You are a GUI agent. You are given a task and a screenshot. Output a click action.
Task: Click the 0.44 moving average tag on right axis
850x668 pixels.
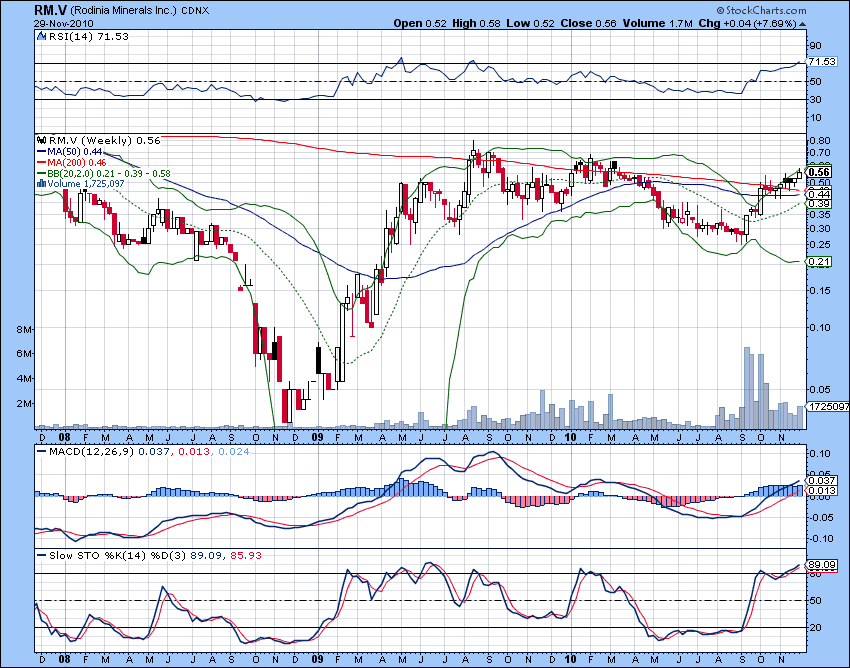[819, 194]
